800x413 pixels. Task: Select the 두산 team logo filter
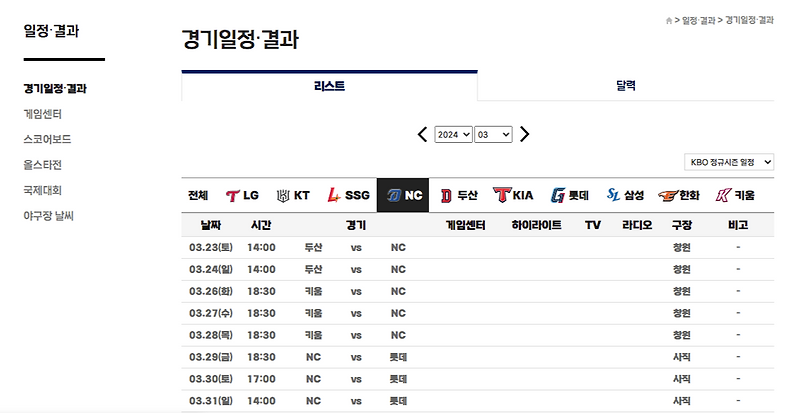(x=459, y=196)
